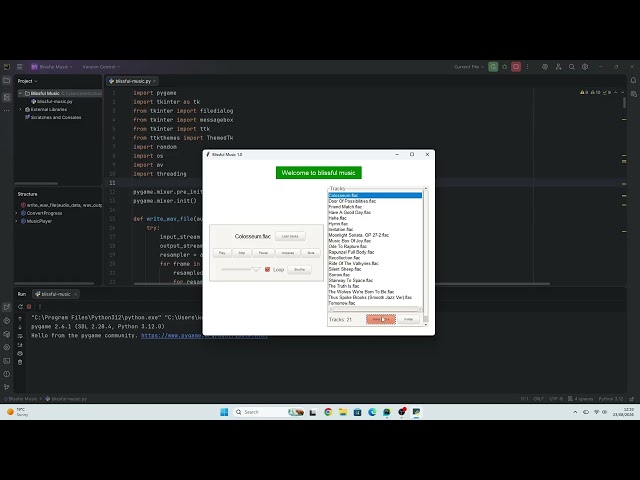Rerun blissful-music from the Run panel toolbar
640x480 pixels.
tap(20, 307)
